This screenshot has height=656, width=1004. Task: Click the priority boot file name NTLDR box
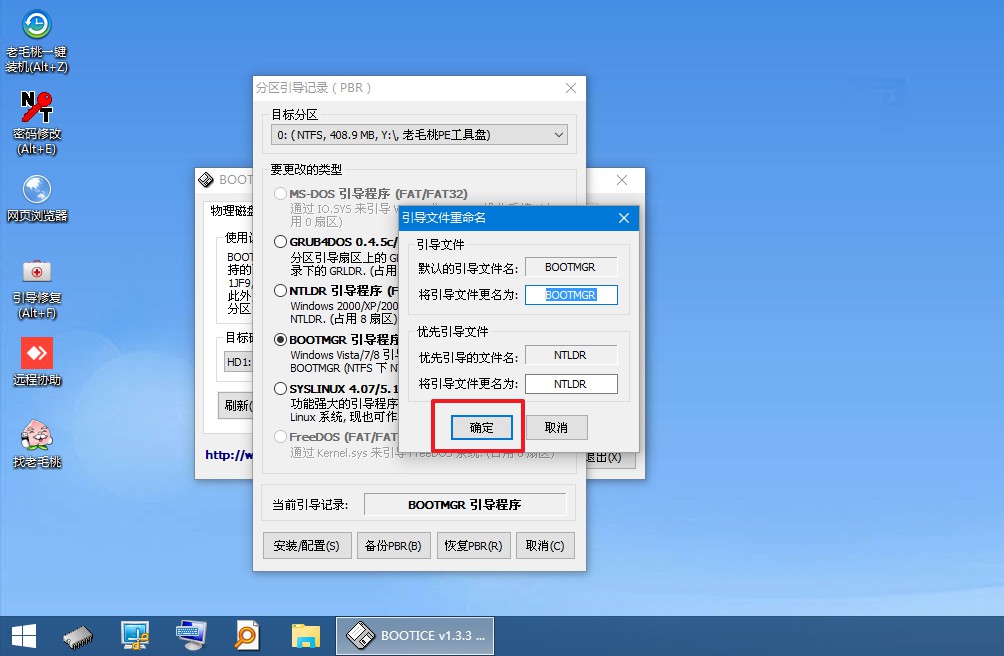(x=571, y=355)
